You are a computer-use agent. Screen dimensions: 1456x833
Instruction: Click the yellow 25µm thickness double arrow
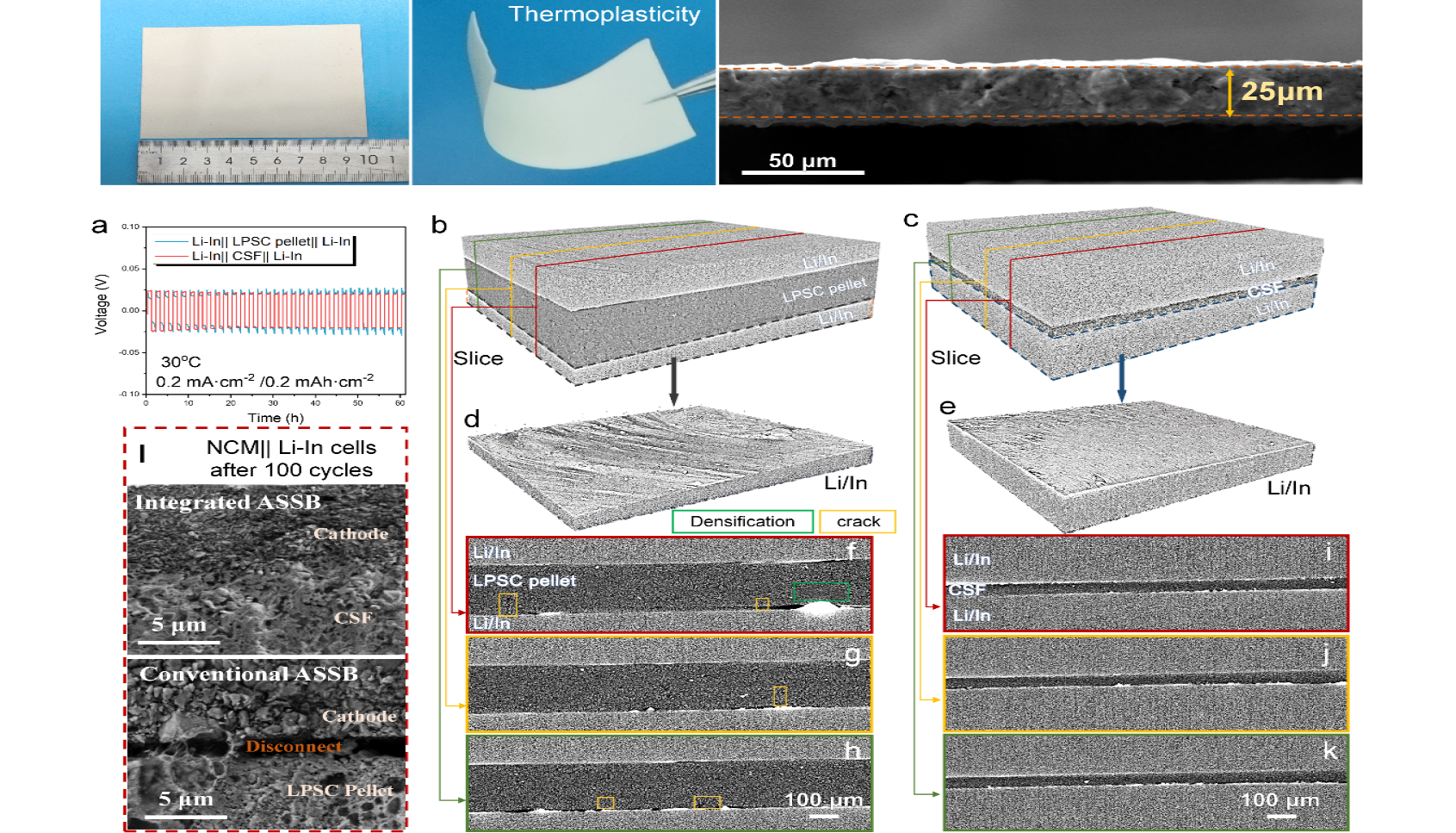point(1230,92)
